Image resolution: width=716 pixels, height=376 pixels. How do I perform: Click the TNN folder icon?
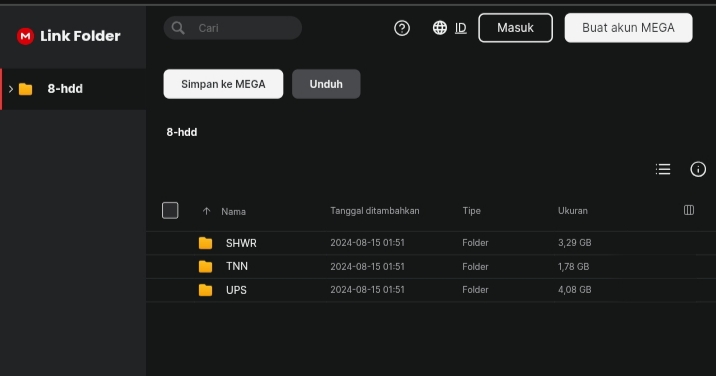coord(205,266)
